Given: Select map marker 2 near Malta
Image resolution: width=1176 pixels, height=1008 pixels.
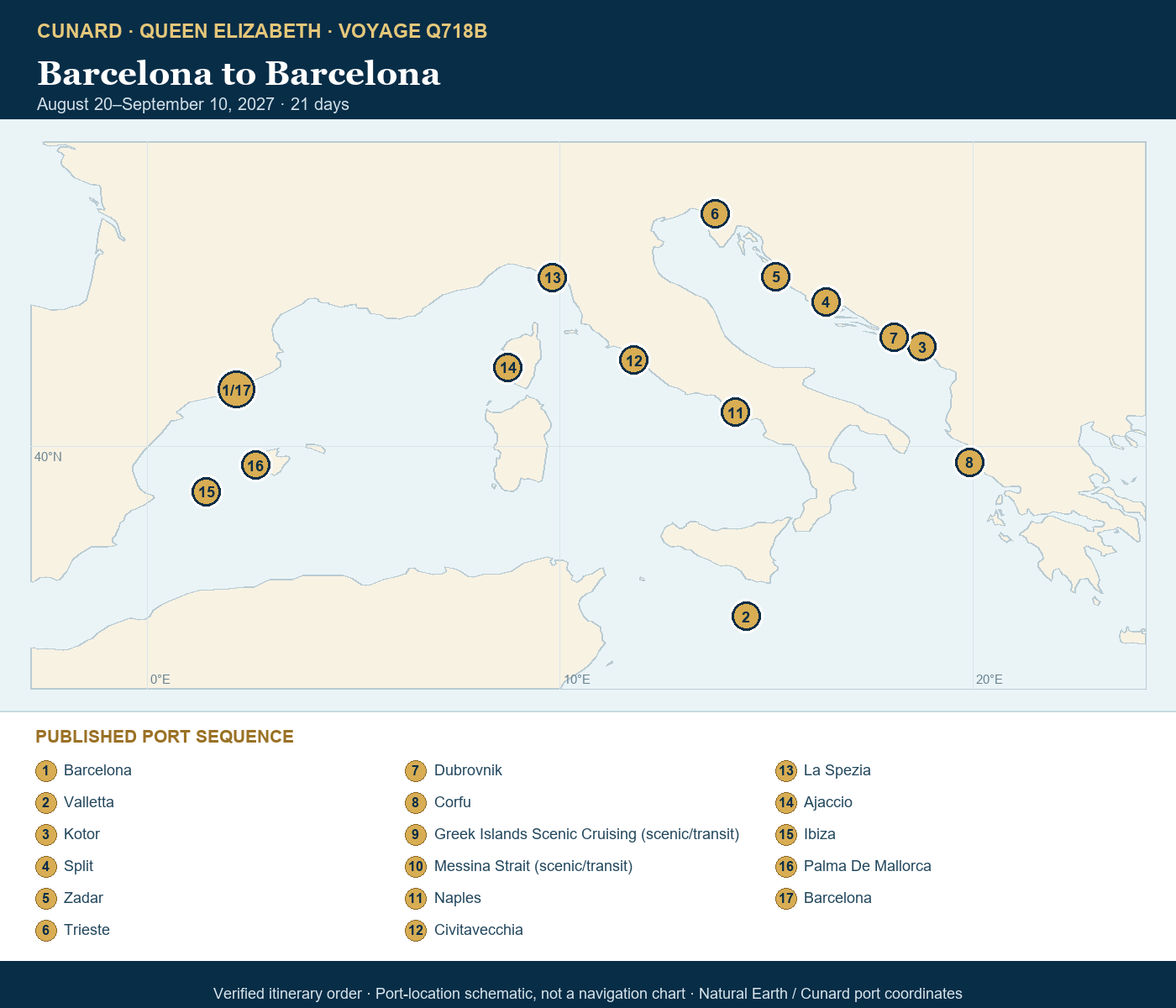Looking at the screenshot, I should (x=746, y=617).
